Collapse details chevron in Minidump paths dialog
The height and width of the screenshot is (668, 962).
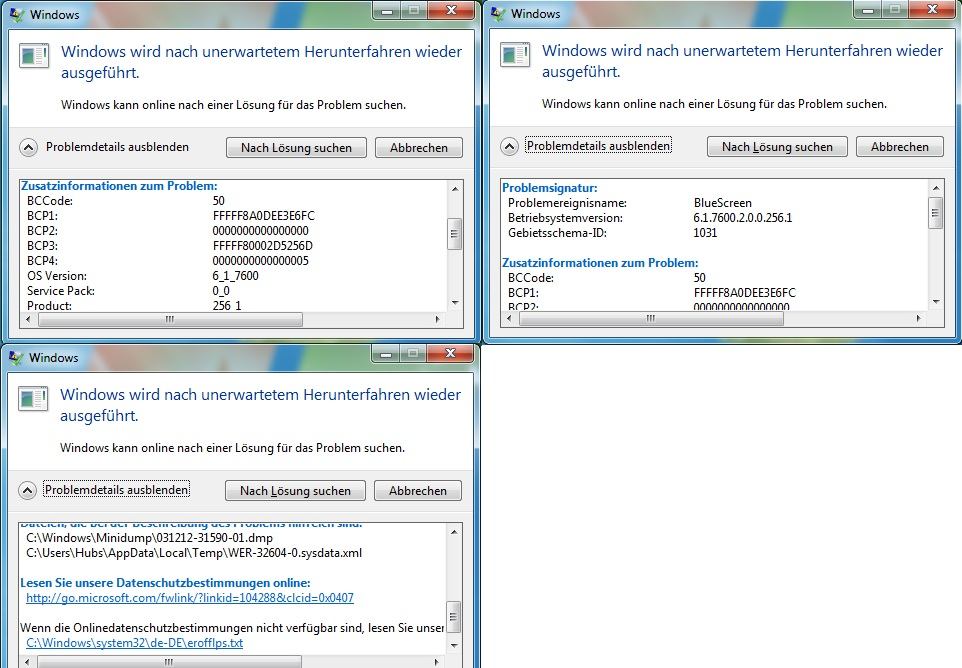pos(27,490)
